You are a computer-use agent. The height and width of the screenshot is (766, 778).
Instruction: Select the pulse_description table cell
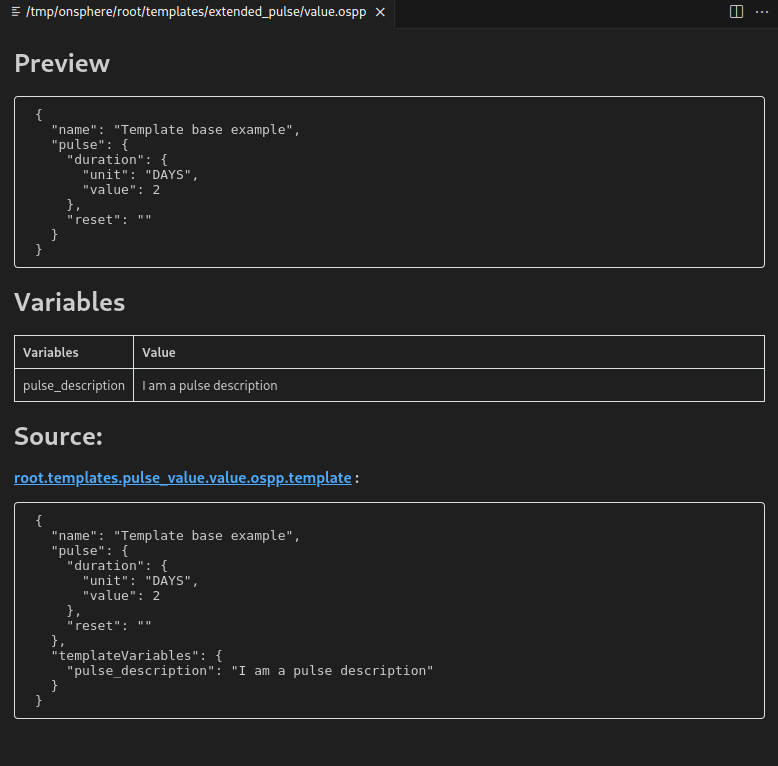74,385
